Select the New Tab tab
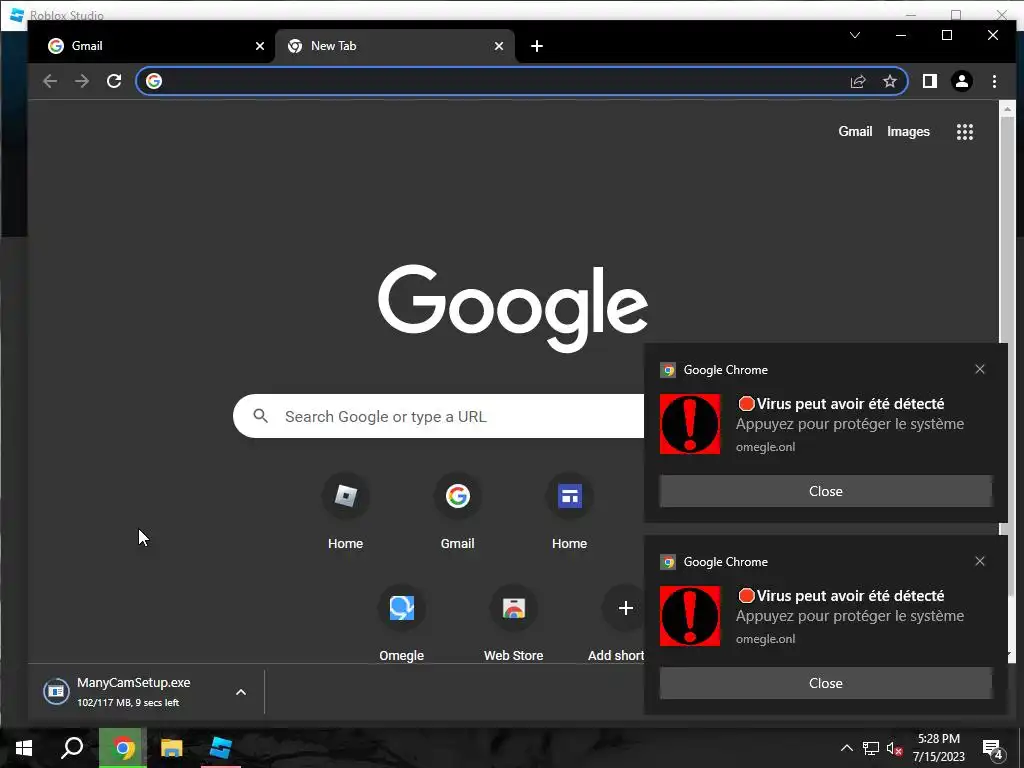Screen dimensions: 1024x768 (x=394, y=46)
